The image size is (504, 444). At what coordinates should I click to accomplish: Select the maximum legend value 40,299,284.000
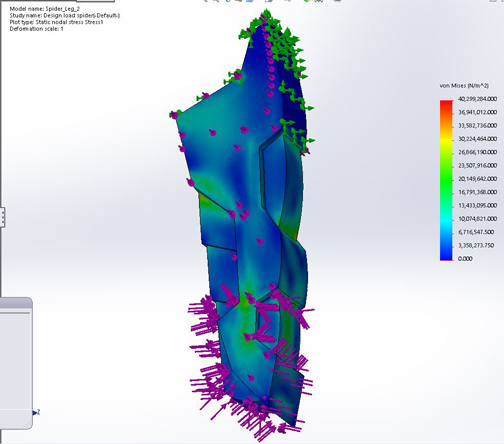pyautogui.click(x=477, y=99)
